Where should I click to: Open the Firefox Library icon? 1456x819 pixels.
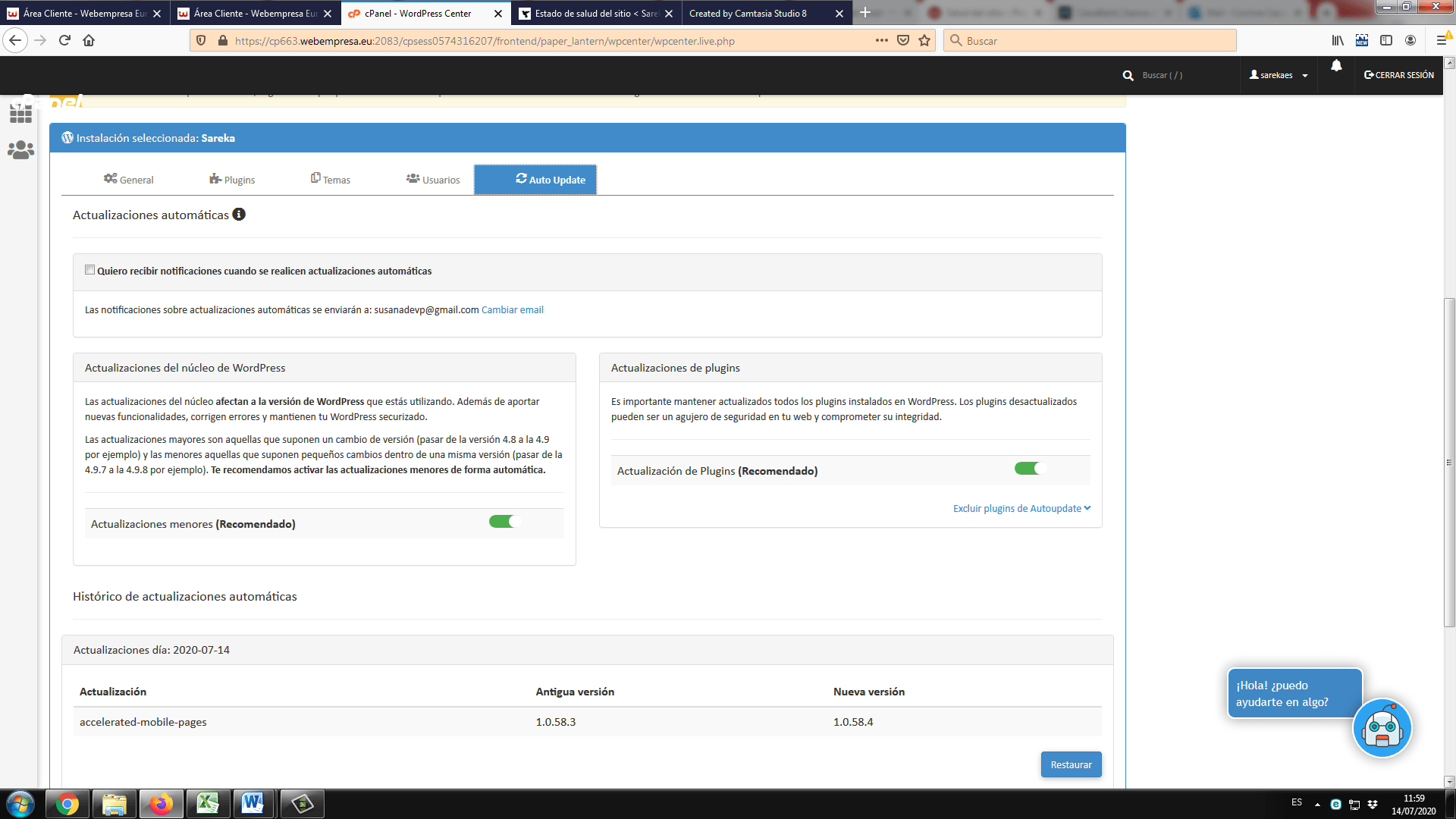pyautogui.click(x=1338, y=40)
